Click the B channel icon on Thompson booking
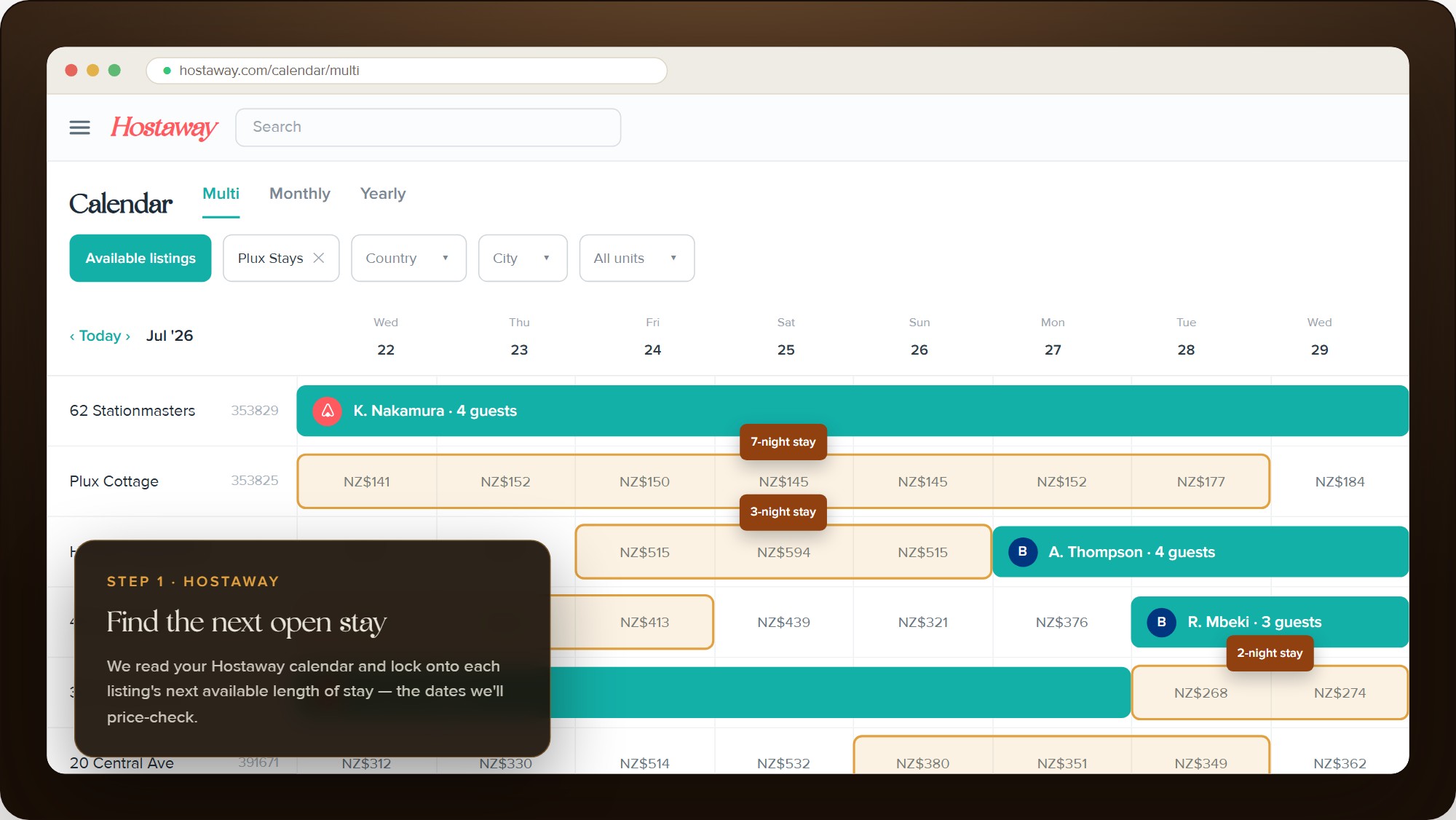The image size is (1456, 820). (x=1023, y=552)
